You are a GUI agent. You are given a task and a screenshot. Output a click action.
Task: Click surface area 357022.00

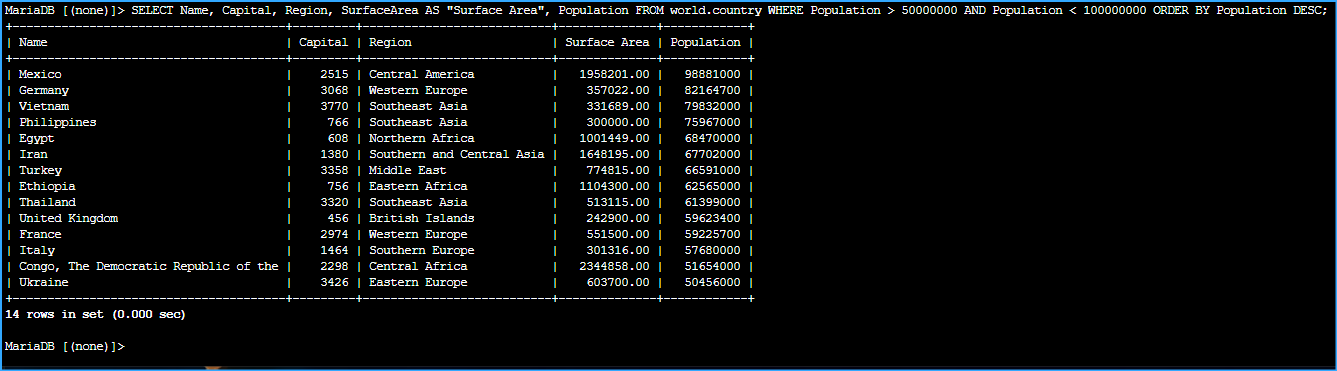click(618, 91)
